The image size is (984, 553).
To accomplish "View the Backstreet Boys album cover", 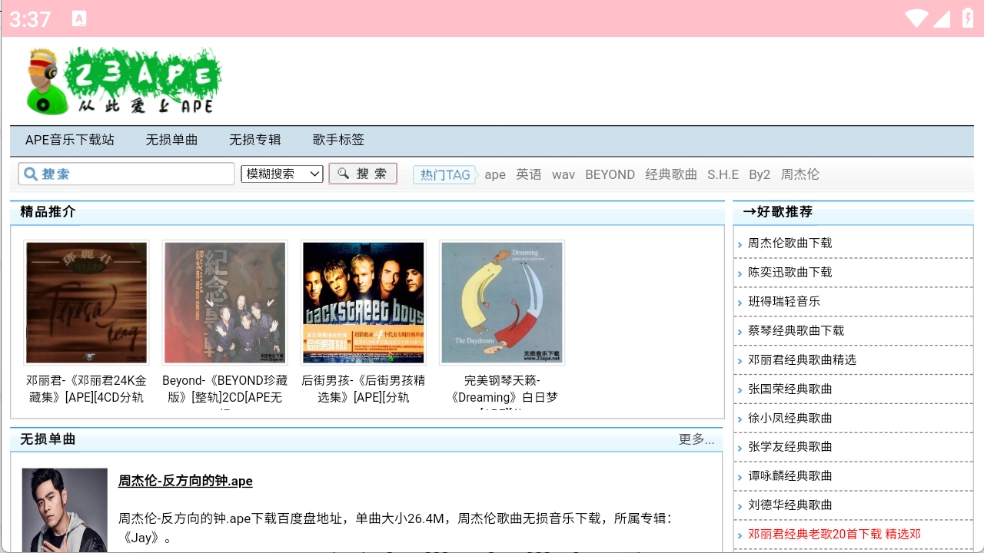I will [x=363, y=302].
